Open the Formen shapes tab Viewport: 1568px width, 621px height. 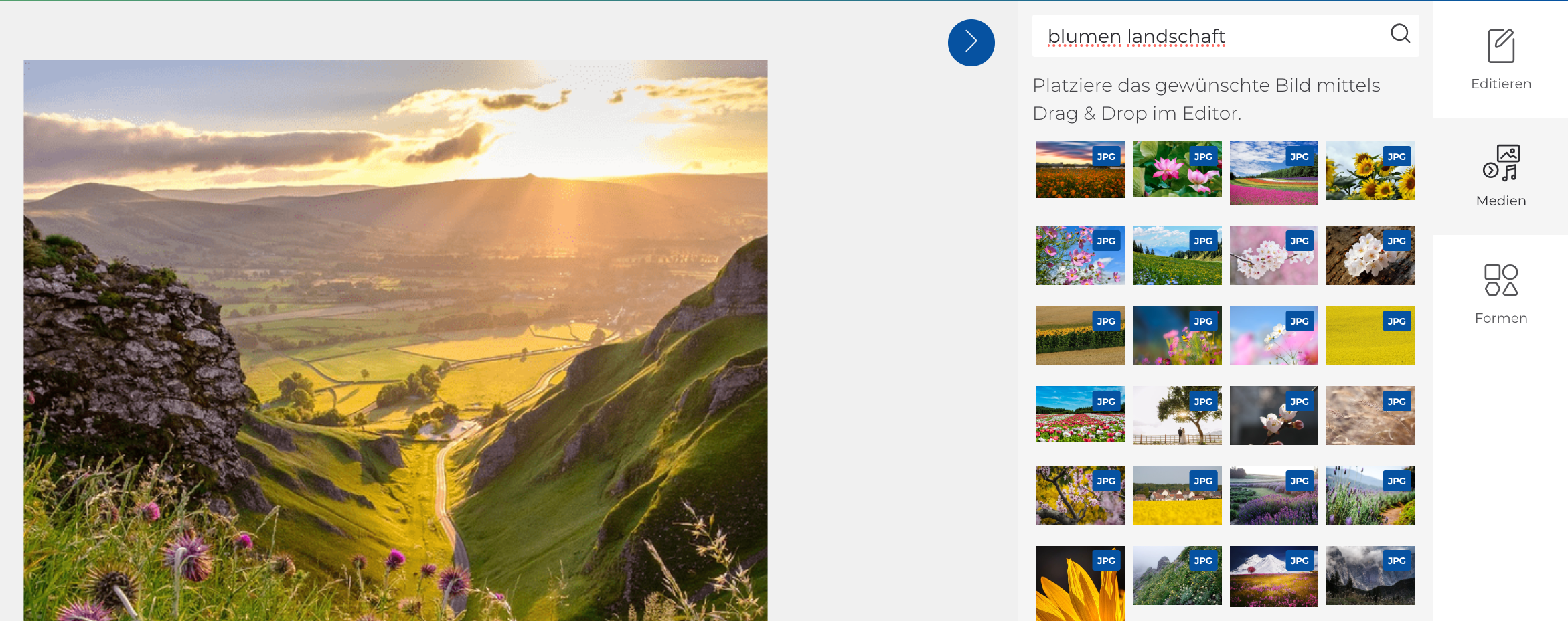tap(1500, 294)
